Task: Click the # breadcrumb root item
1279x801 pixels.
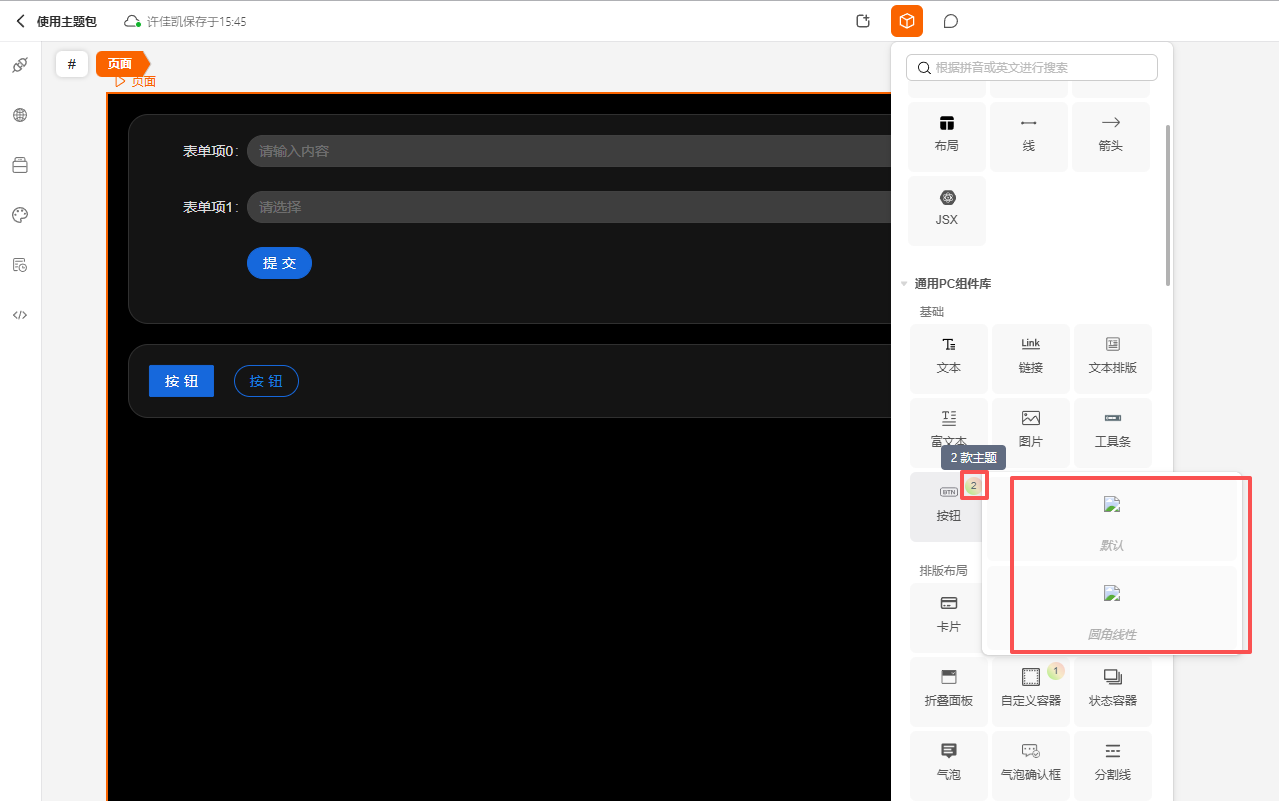Action: click(71, 64)
